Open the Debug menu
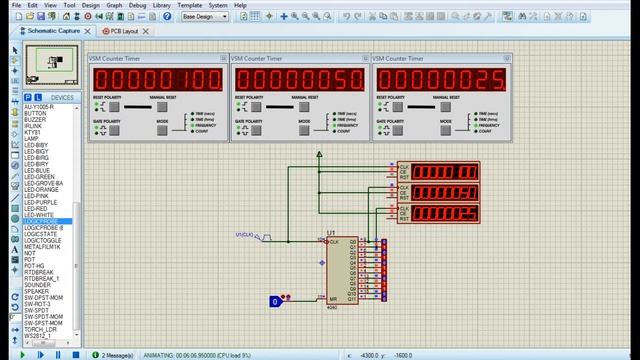The width and height of the screenshot is (640, 360). click(x=137, y=5)
